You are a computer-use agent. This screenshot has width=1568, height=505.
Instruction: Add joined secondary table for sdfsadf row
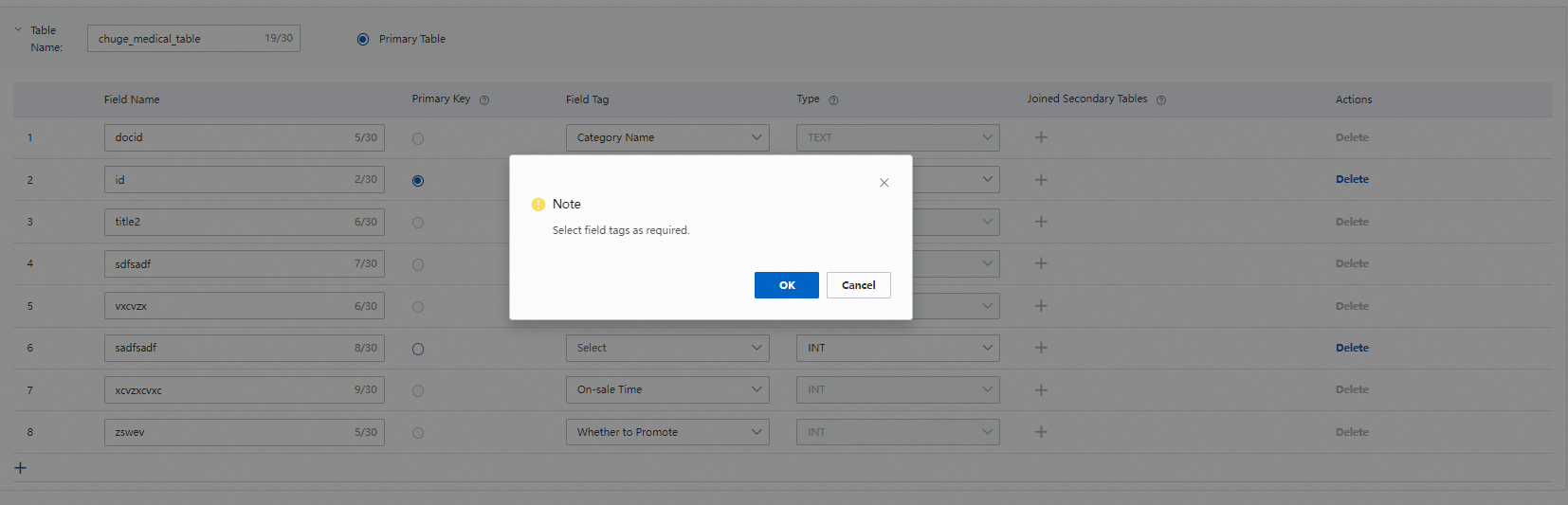tap(1041, 263)
